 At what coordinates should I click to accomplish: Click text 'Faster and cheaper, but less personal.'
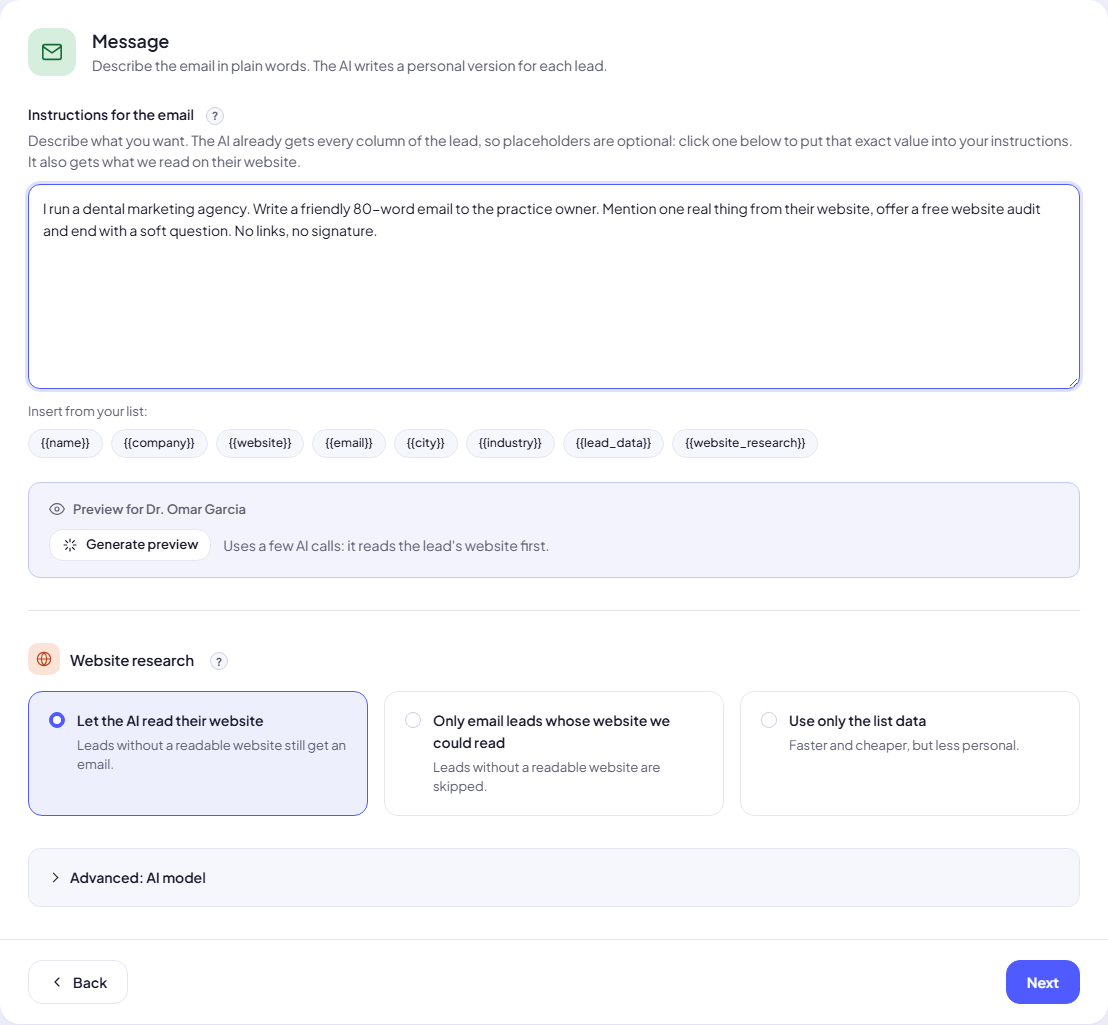(x=904, y=745)
